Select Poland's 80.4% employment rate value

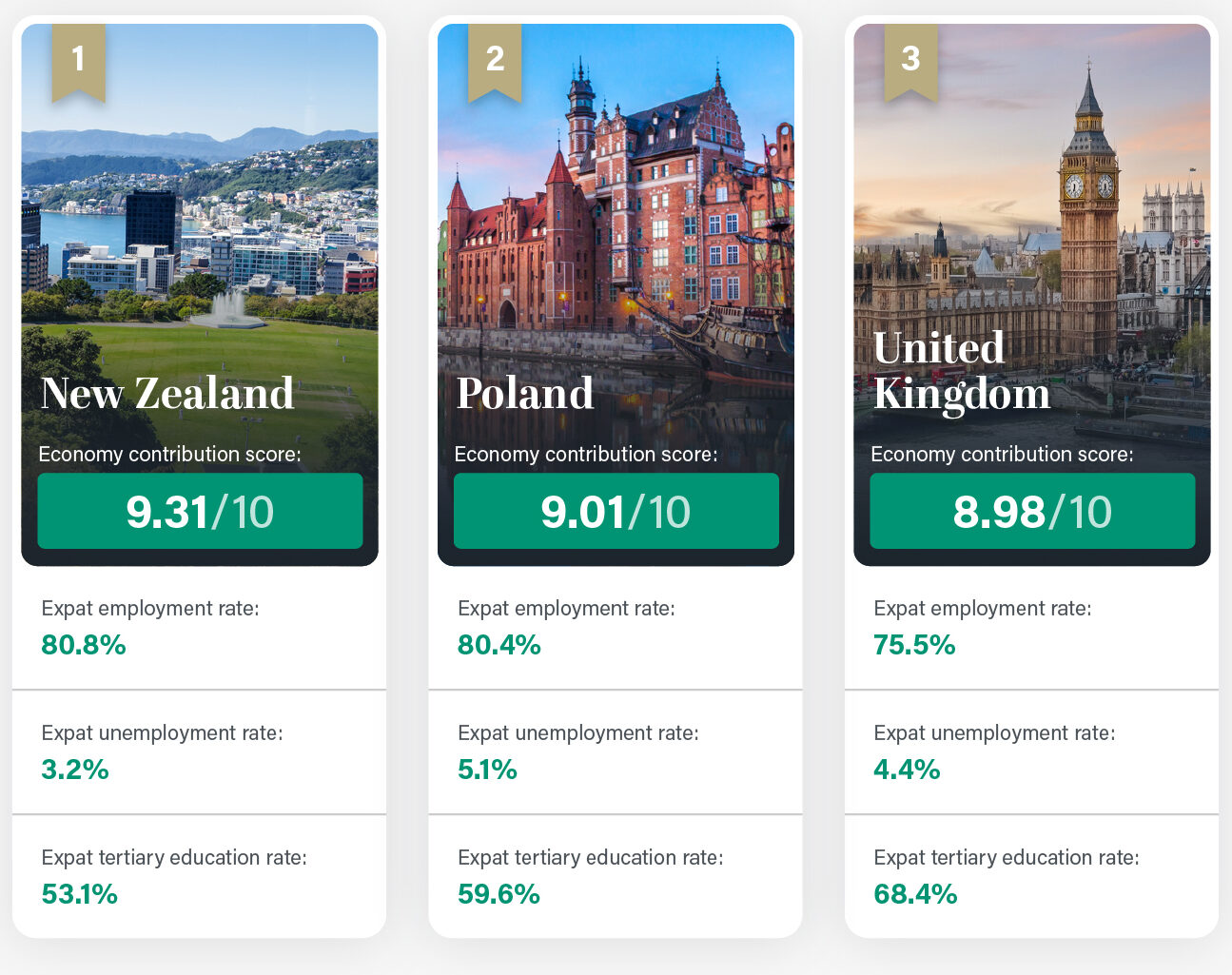click(x=499, y=645)
